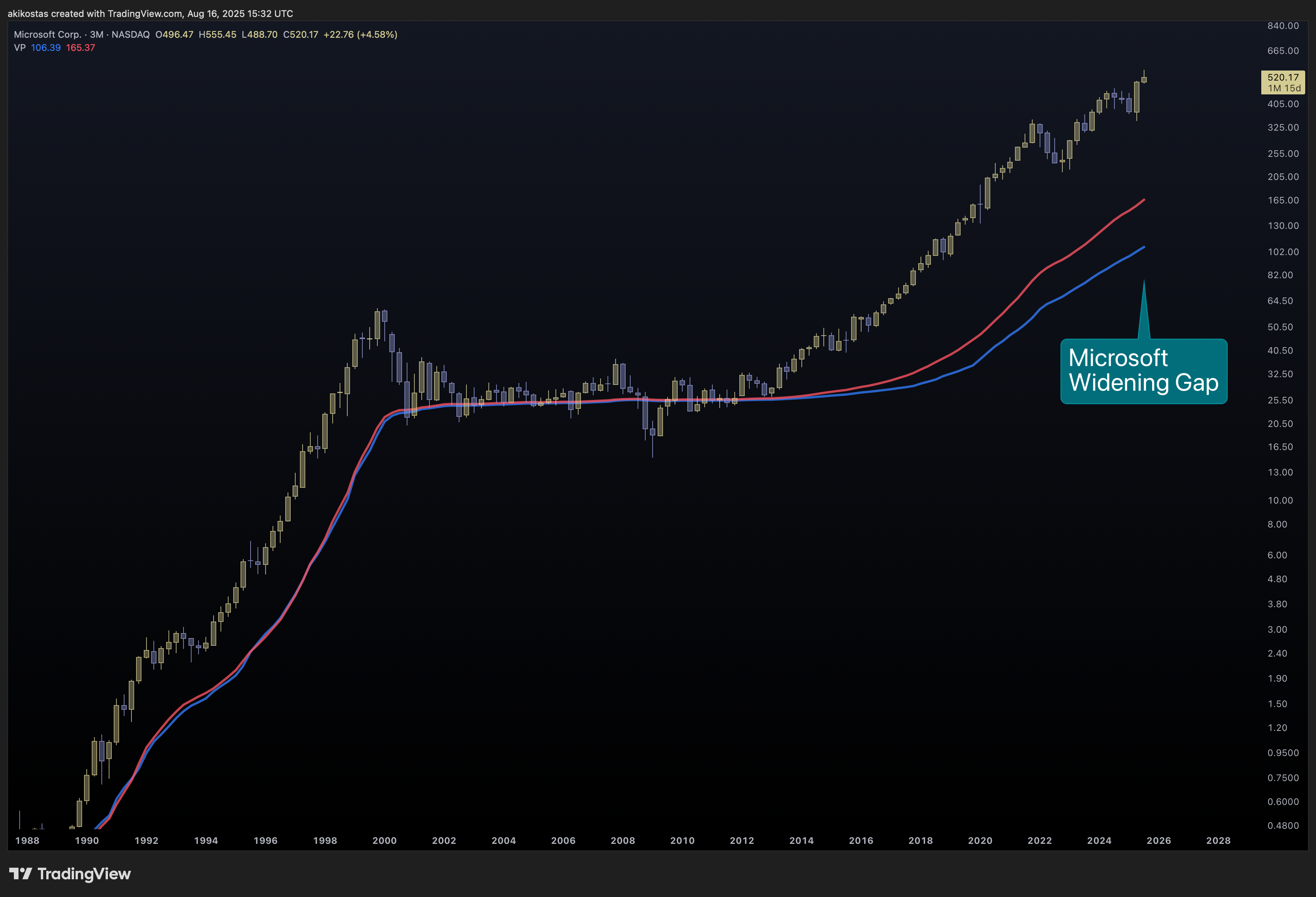Click the 405.00 price axis label
This screenshot has height=897, width=1316.
pyautogui.click(x=1283, y=104)
